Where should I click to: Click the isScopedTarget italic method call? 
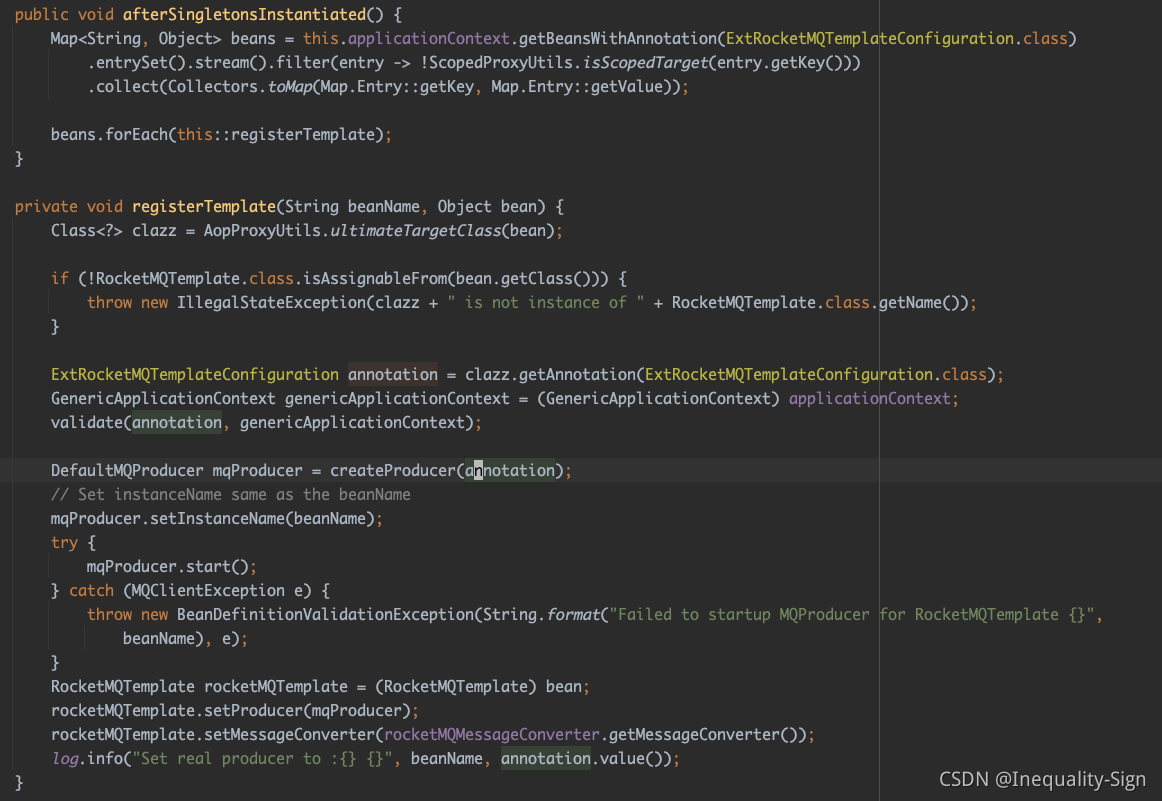(x=645, y=63)
